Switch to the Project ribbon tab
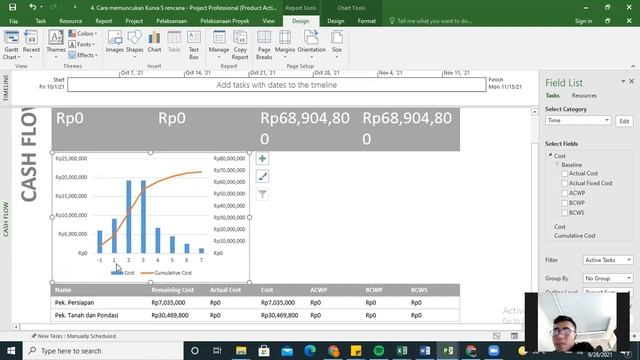The height and width of the screenshot is (360, 640). (x=134, y=21)
